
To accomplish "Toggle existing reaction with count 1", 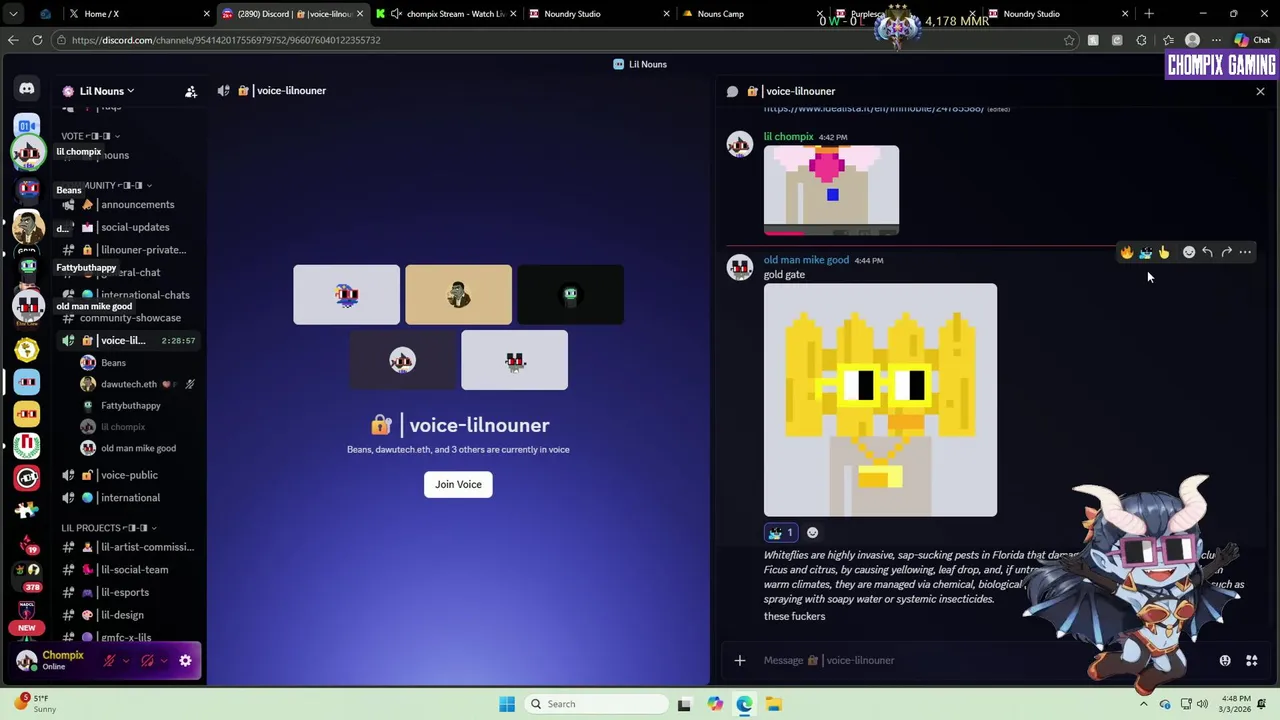I will click(x=781, y=533).
